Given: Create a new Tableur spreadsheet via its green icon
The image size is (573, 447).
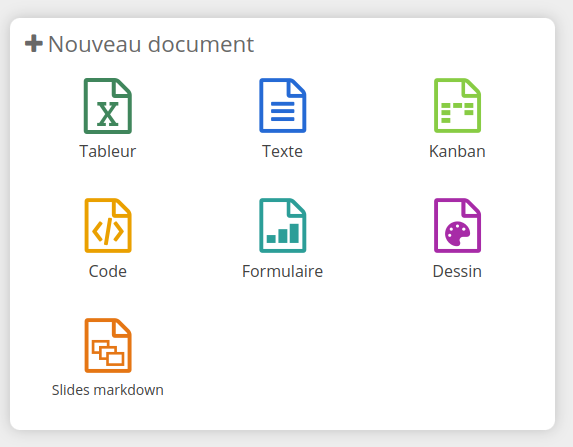Looking at the screenshot, I should pos(107,106).
